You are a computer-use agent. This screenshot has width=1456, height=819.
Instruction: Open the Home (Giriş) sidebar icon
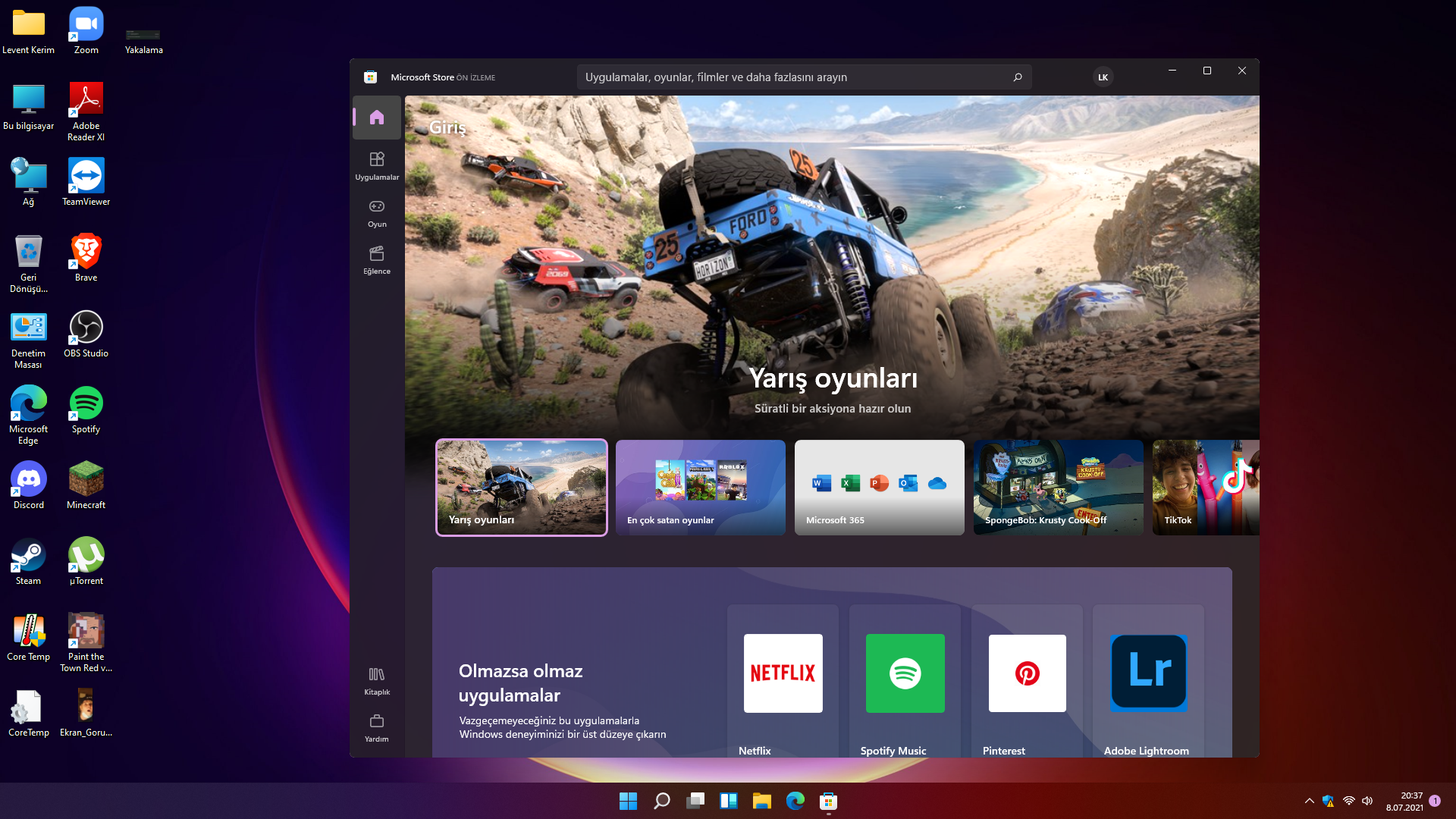tap(377, 118)
